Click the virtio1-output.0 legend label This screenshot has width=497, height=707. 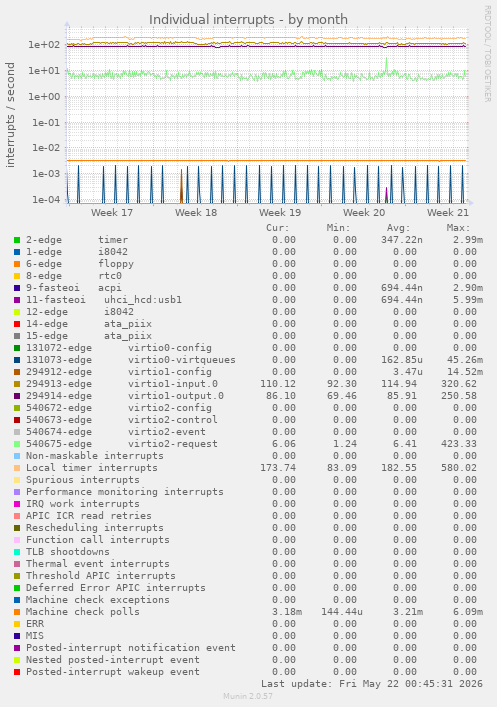click(176, 396)
